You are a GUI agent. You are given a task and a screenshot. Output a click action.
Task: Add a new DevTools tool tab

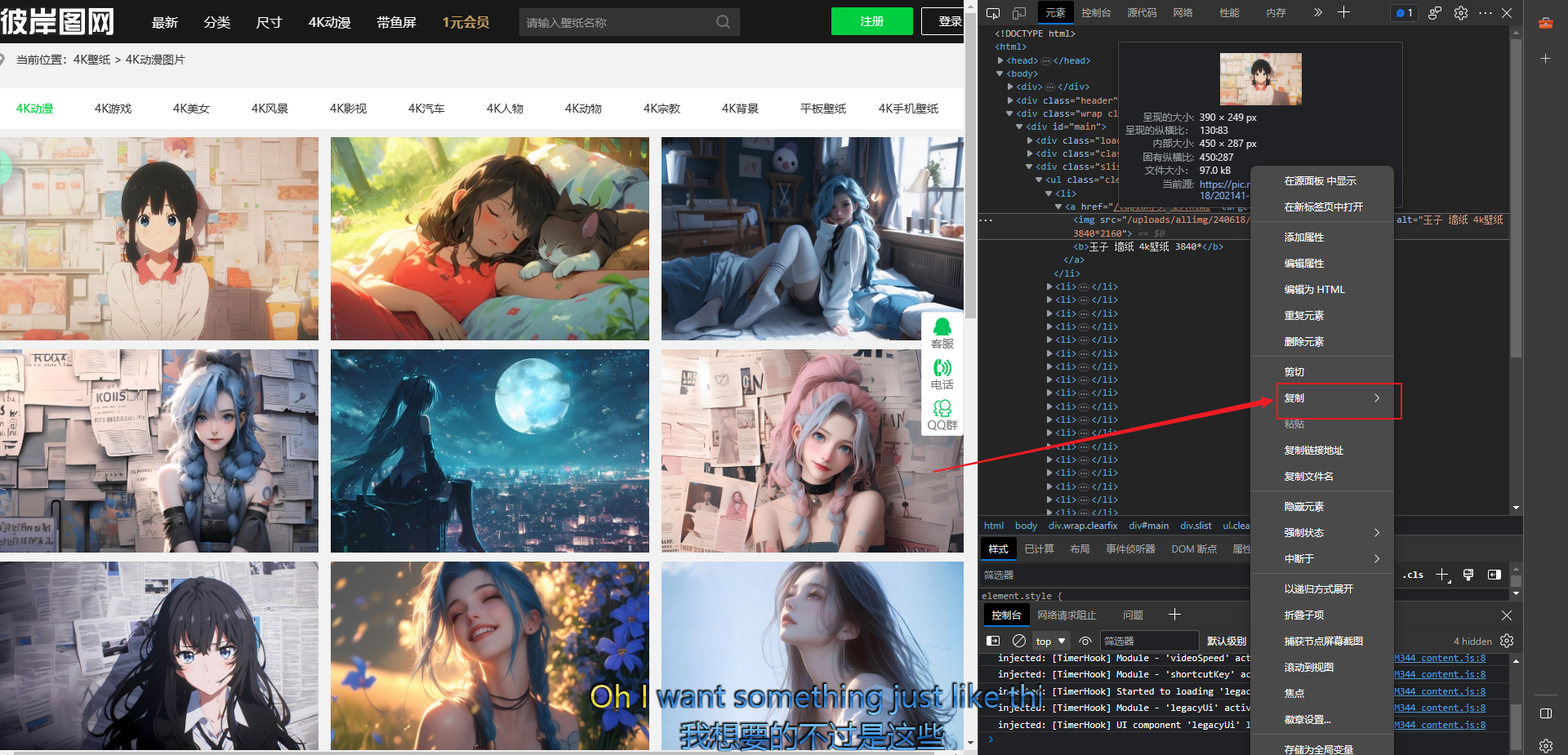click(1343, 12)
